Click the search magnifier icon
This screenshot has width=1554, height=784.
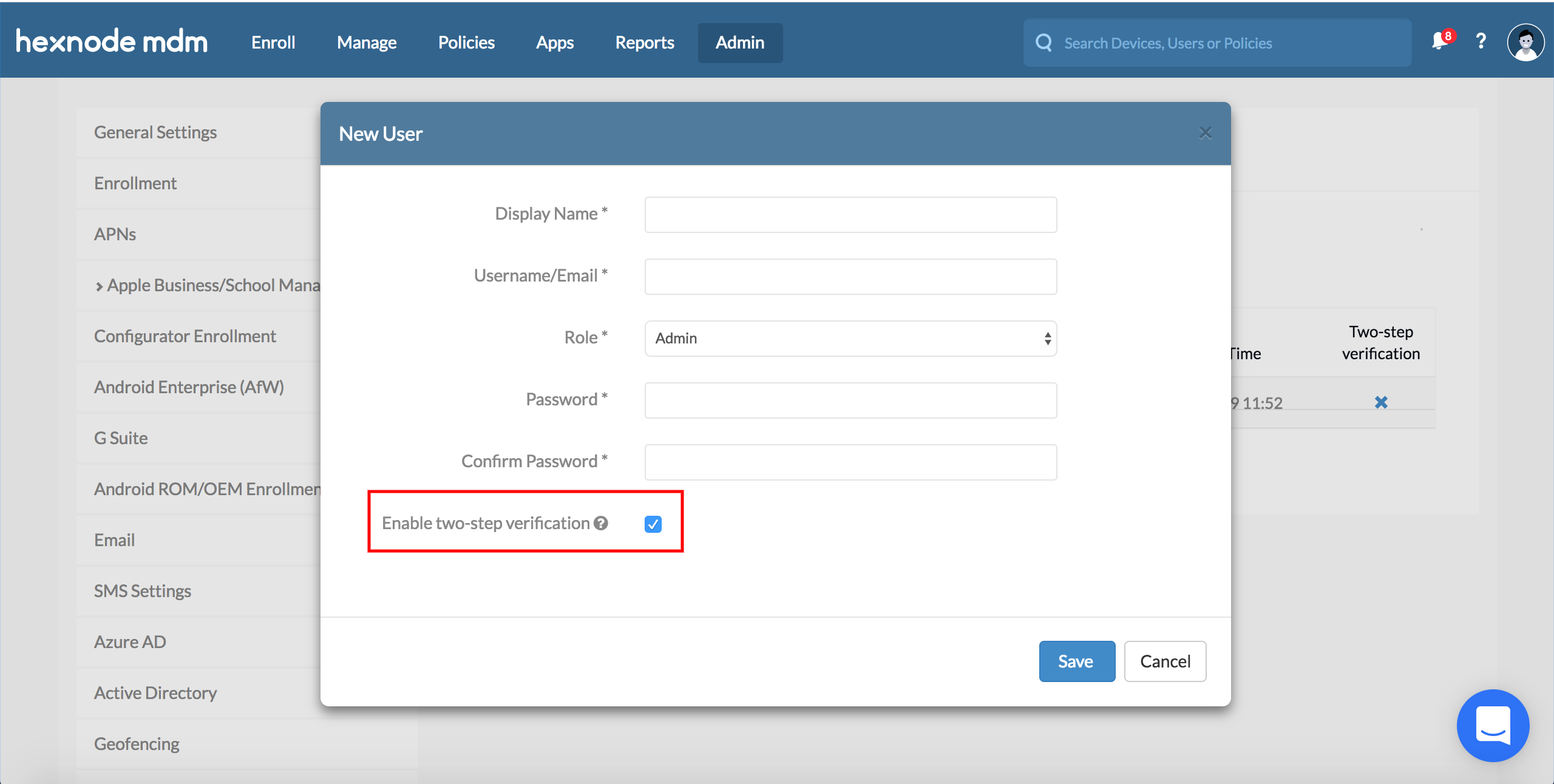(1044, 42)
